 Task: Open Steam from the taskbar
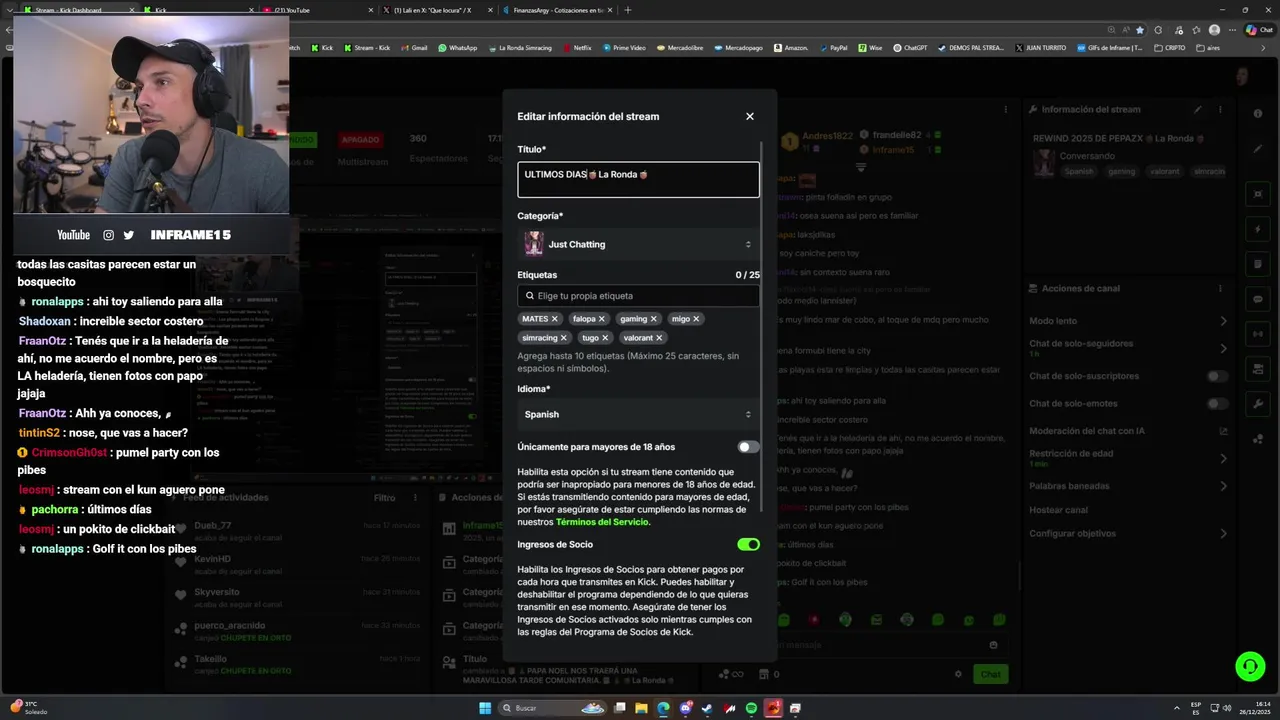(x=708, y=708)
